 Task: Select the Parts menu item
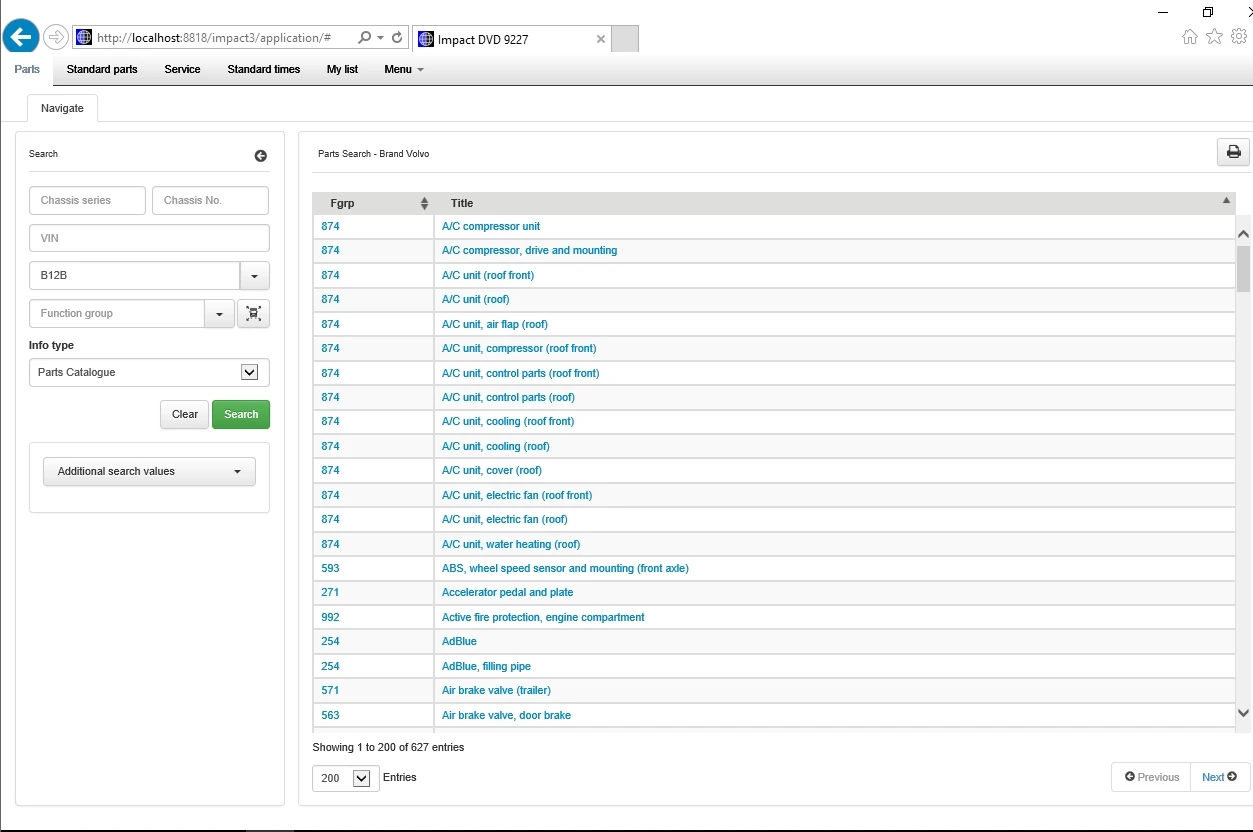(x=27, y=70)
